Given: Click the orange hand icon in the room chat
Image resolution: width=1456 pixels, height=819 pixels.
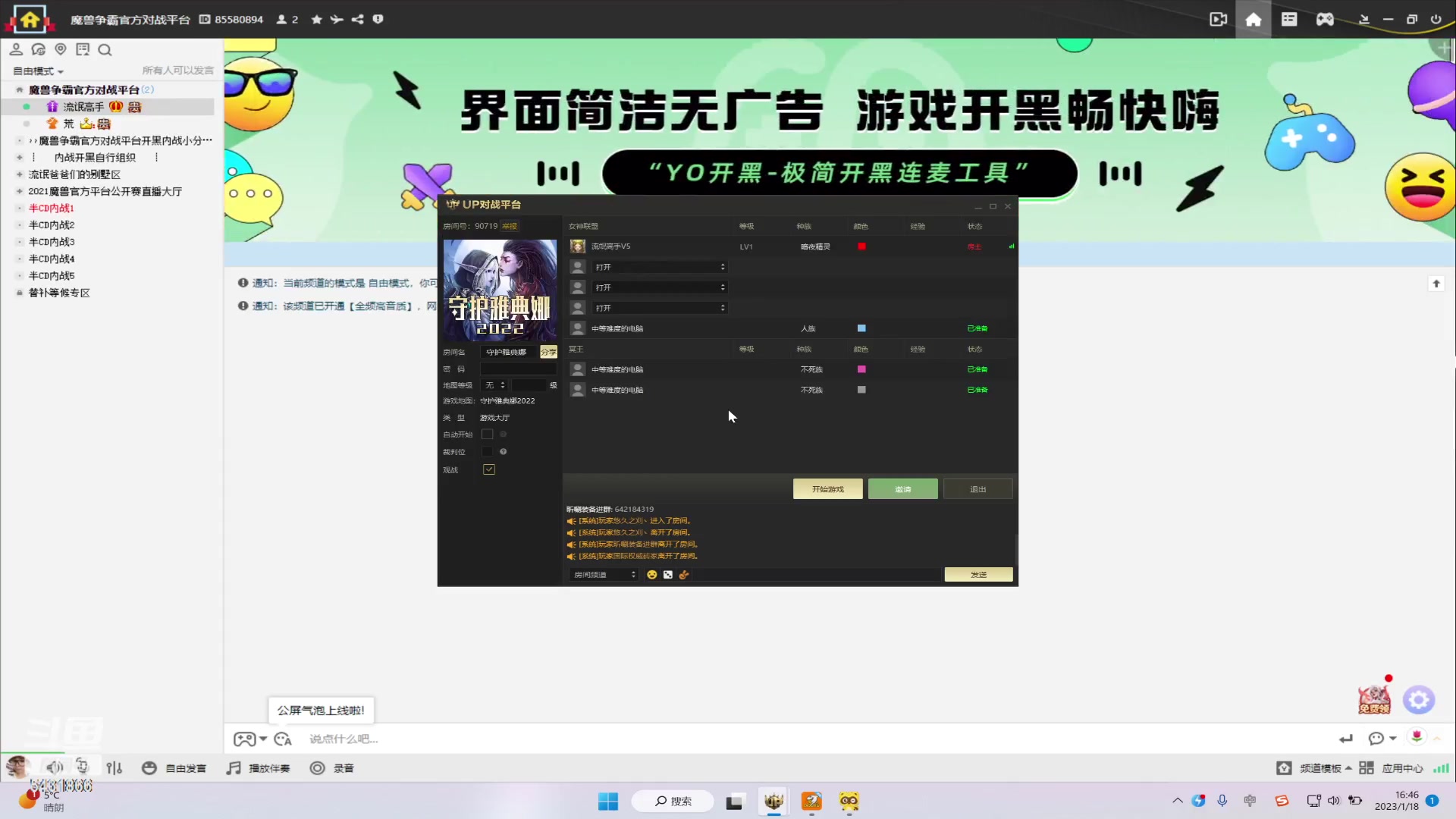Looking at the screenshot, I should coord(684,575).
